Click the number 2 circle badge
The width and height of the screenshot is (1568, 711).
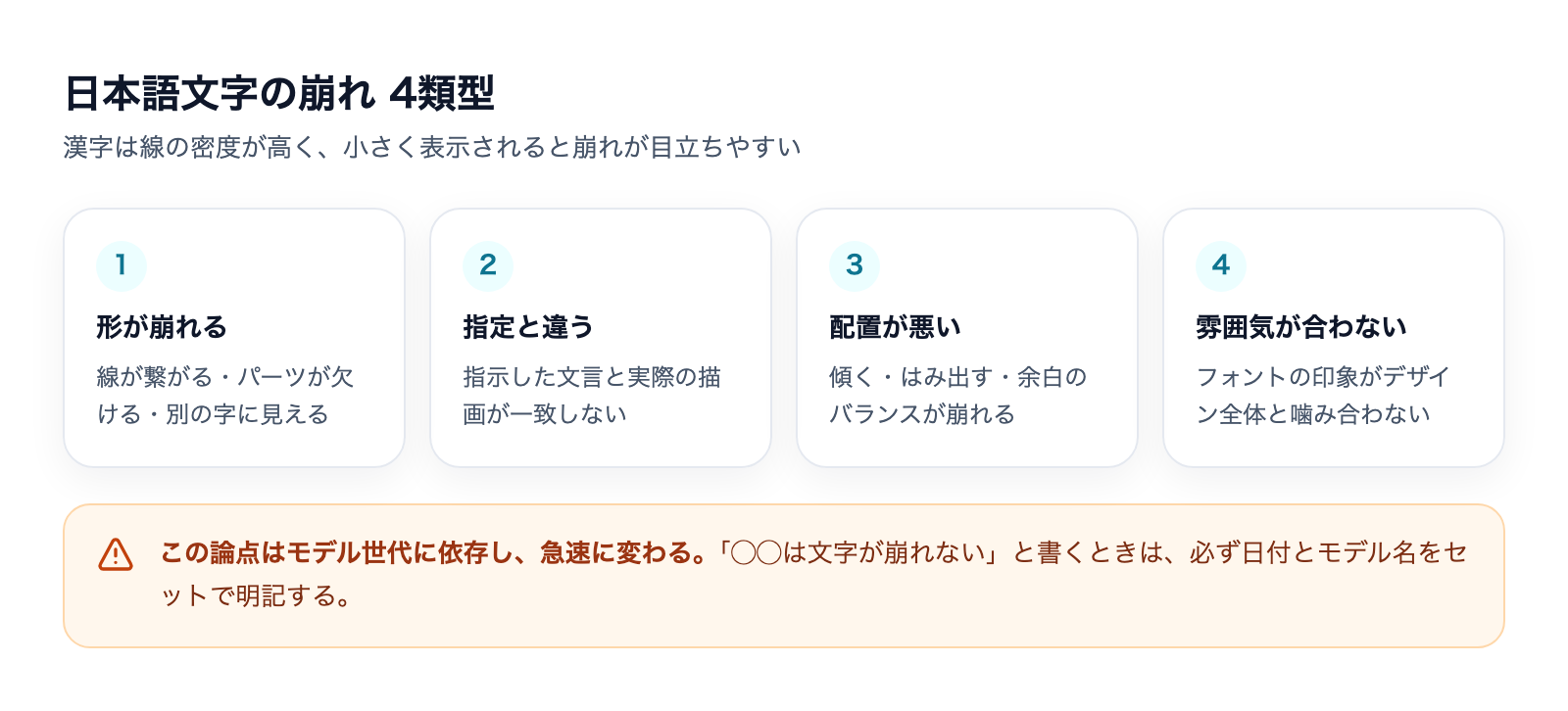[x=488, y=265]
